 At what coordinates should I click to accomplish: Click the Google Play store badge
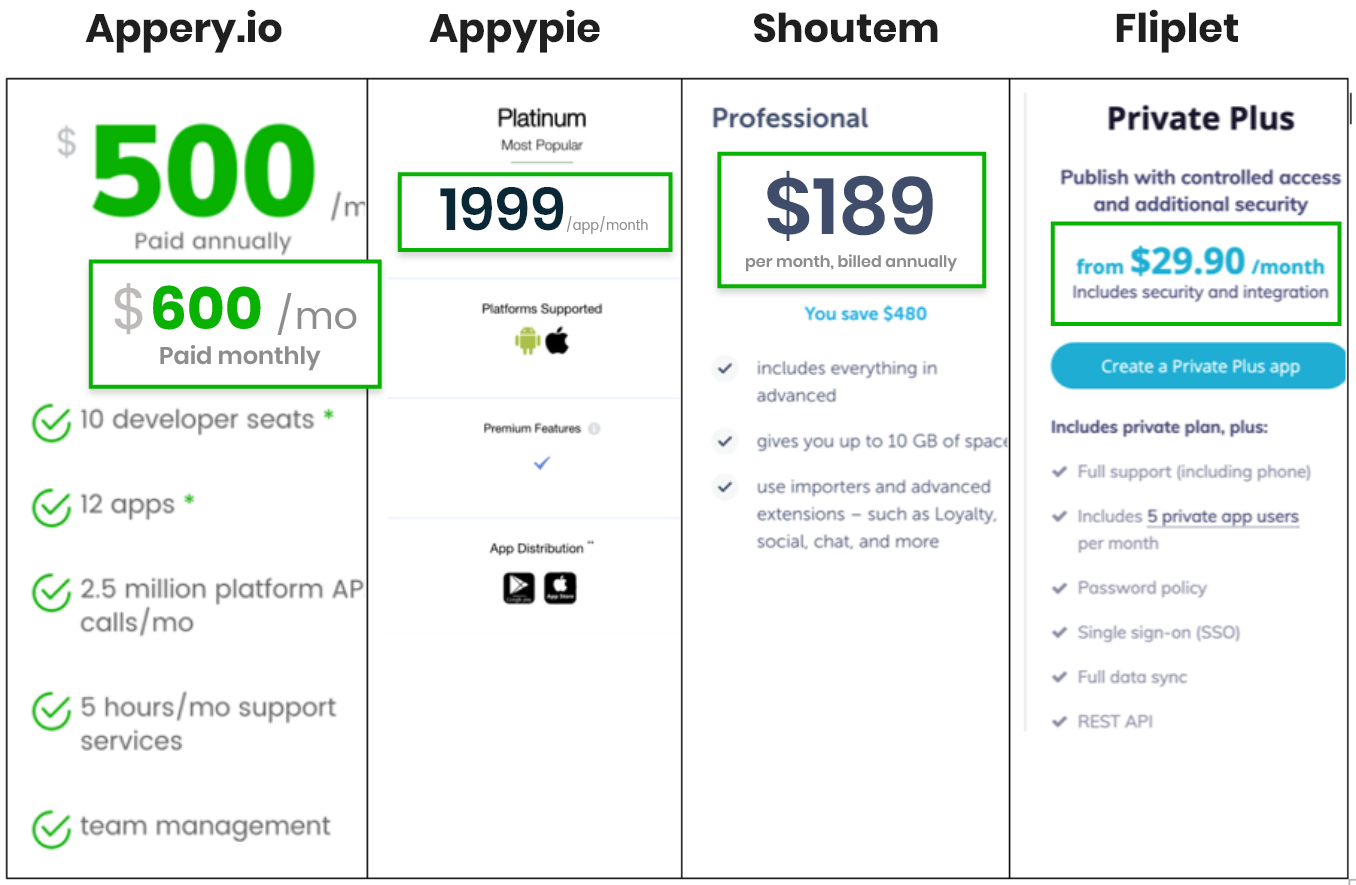click(x=519, y=588)
